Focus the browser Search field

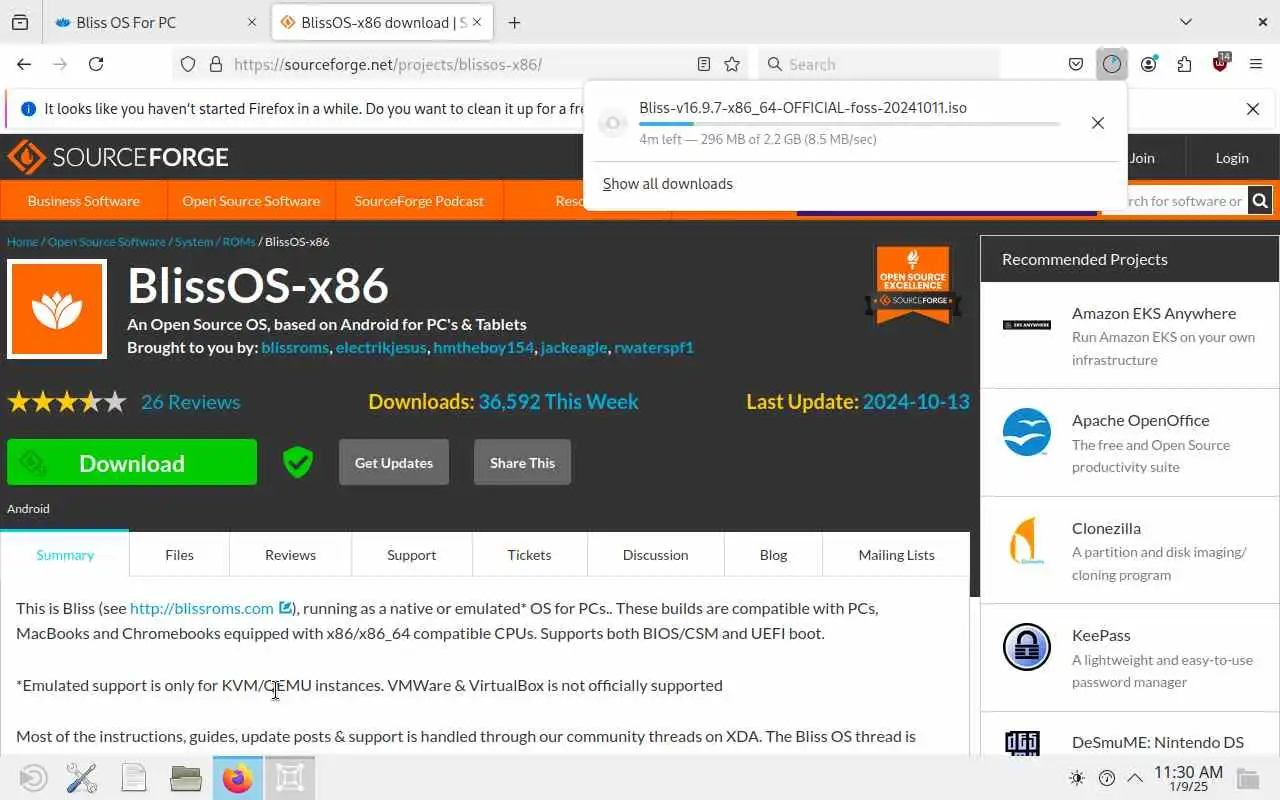[880, 64]
